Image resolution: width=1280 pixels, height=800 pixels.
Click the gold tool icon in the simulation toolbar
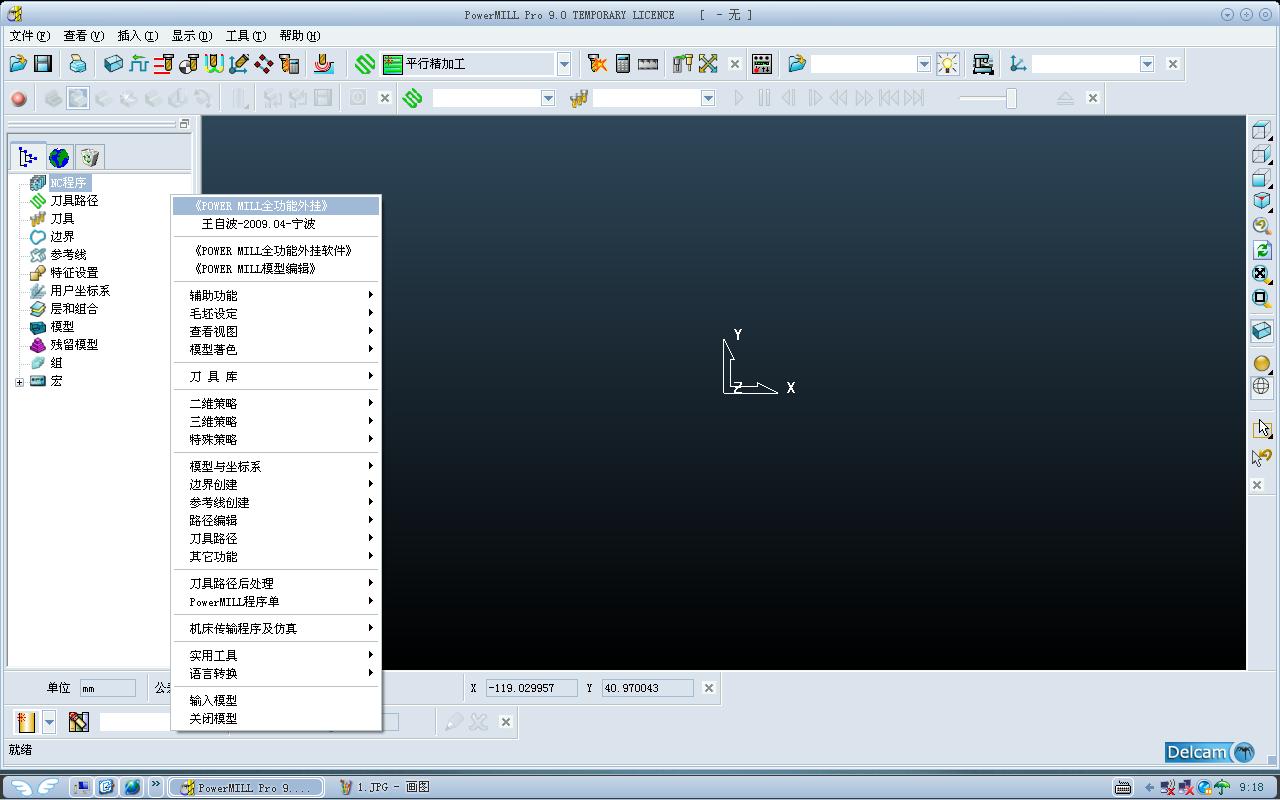(578, 98)
